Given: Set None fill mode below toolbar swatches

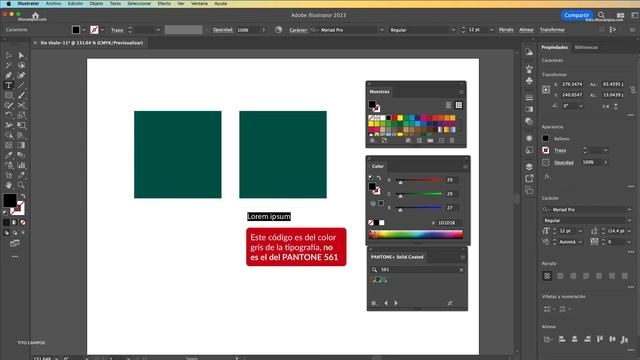Looking at the screenshot, I should [23, 222].
